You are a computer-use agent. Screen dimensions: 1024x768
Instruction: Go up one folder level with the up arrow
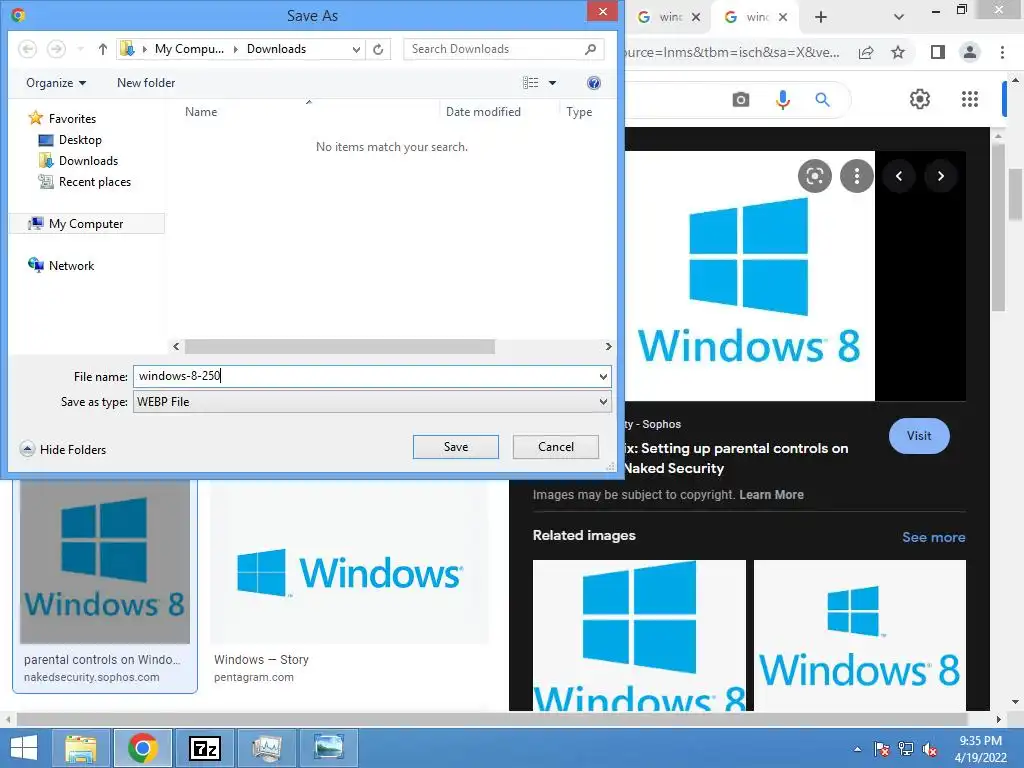[x=102, y=49]
